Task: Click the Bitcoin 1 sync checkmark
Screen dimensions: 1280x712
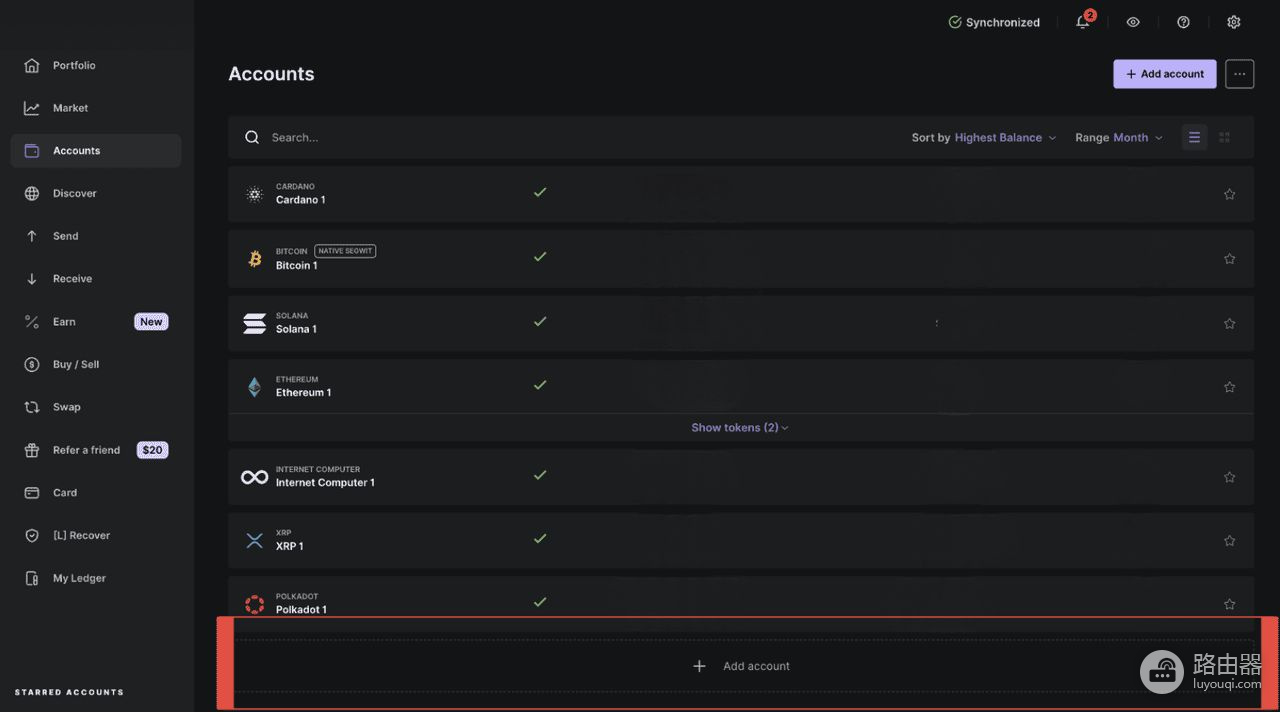Action: point(540,256)
